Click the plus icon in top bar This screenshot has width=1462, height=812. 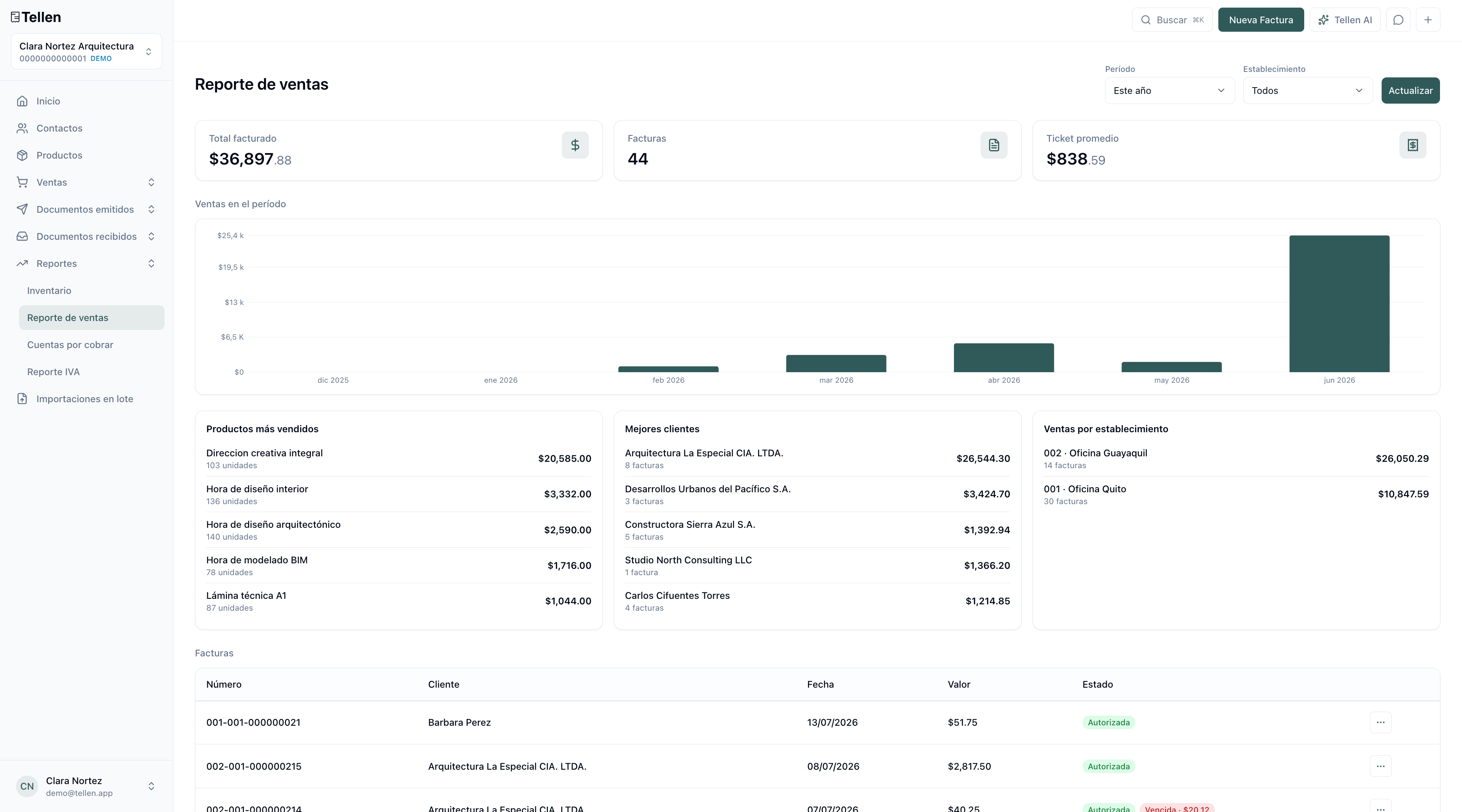(x=1427, y=20)
